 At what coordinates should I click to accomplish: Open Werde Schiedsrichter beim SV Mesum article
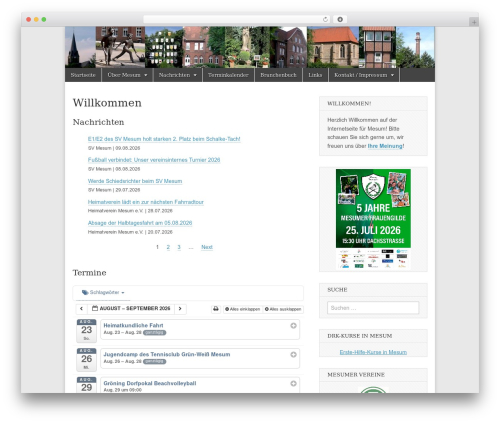135,181
